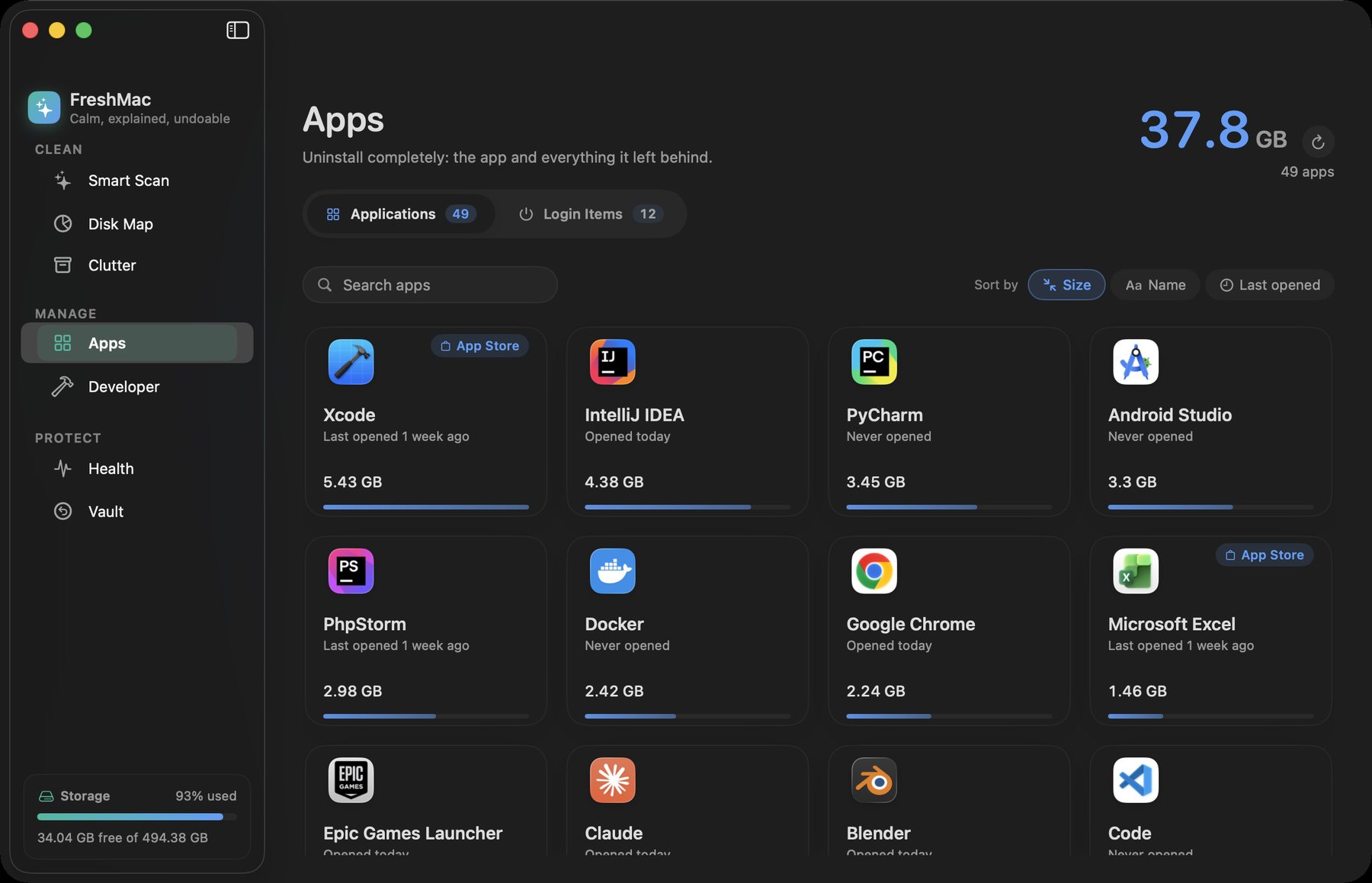Click the Xcode size bar
1372x883 pixels.
pyautogui.click(x=426, y=507)
